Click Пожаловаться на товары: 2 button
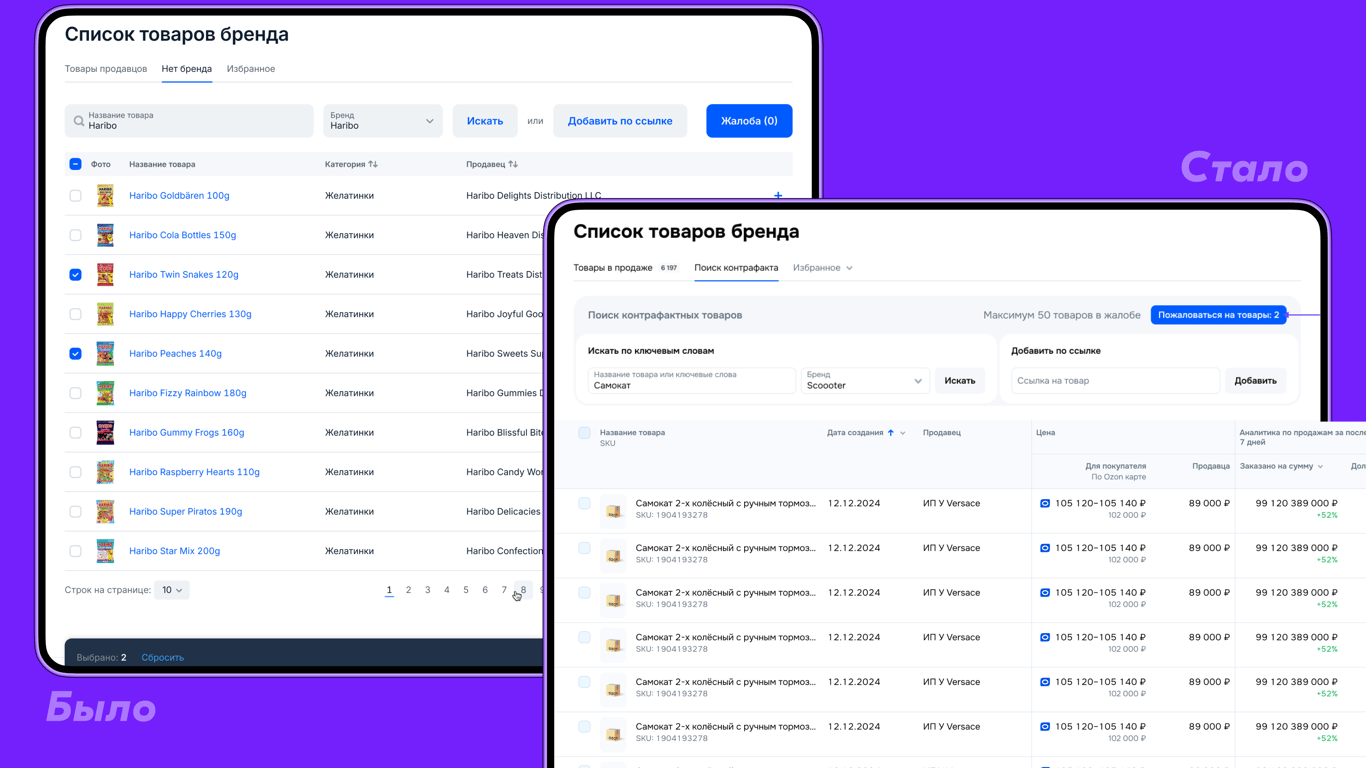Image resolution: width=1366 pixels, height=768 pixels. (1219, 315)
